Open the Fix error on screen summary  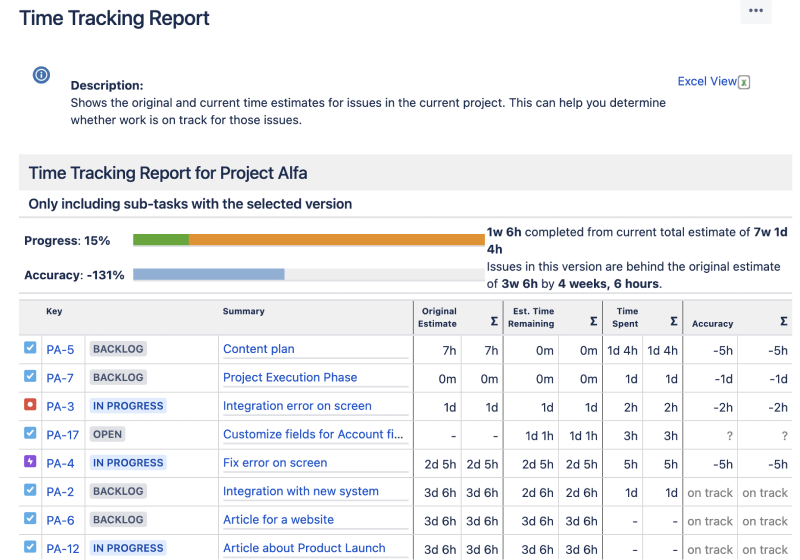275,463
